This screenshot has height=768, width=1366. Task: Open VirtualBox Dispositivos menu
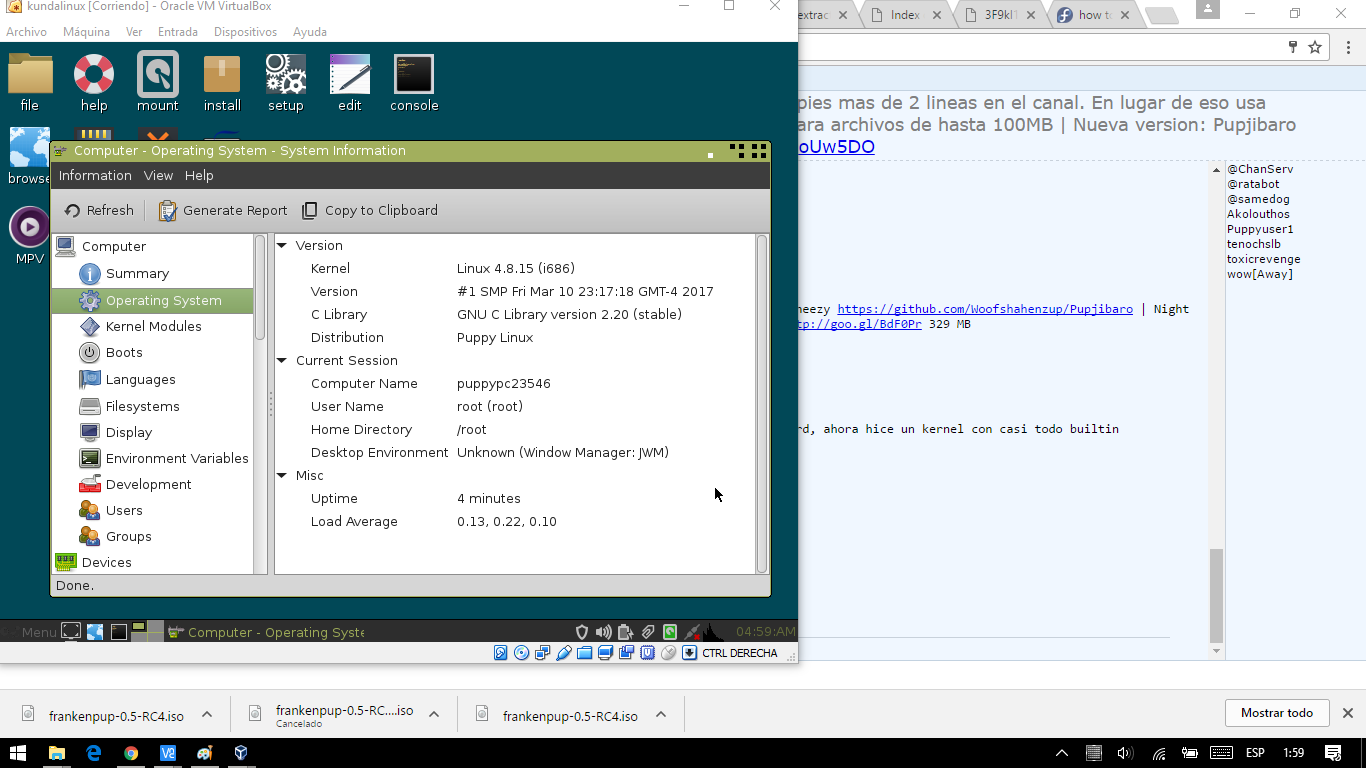click(245, 32)
